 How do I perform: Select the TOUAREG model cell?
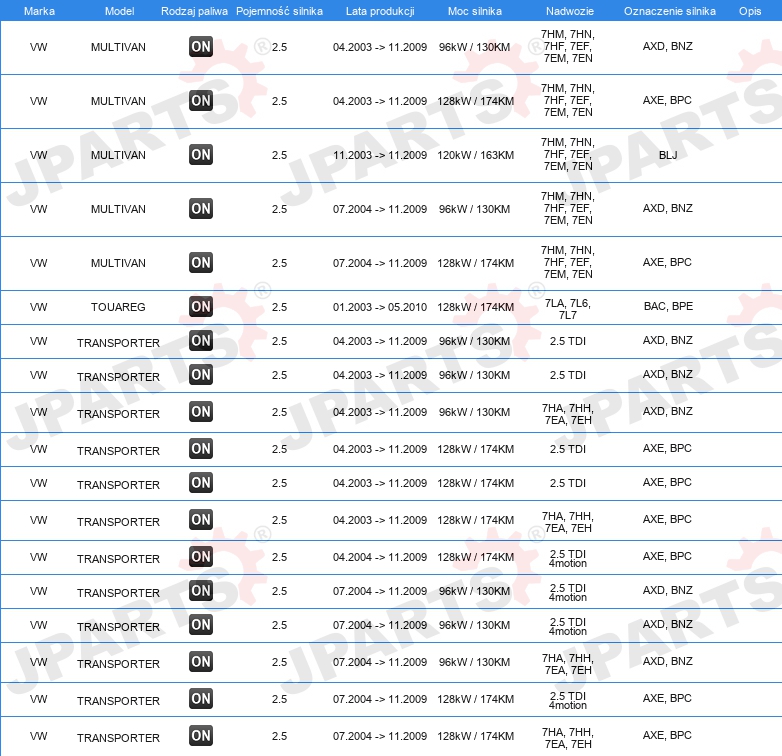tap(118, 307)
